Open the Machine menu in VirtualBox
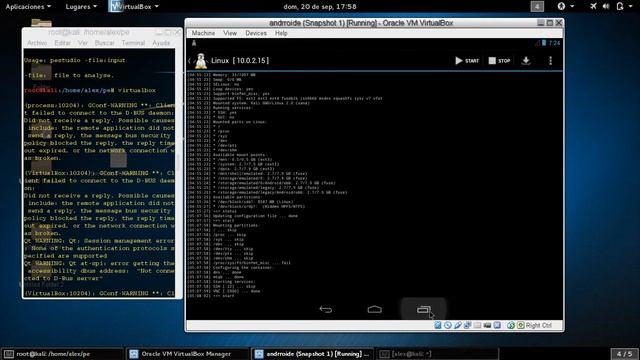Image resolution: width=640 pixels, height=360 pixels. tap(203, 33)
